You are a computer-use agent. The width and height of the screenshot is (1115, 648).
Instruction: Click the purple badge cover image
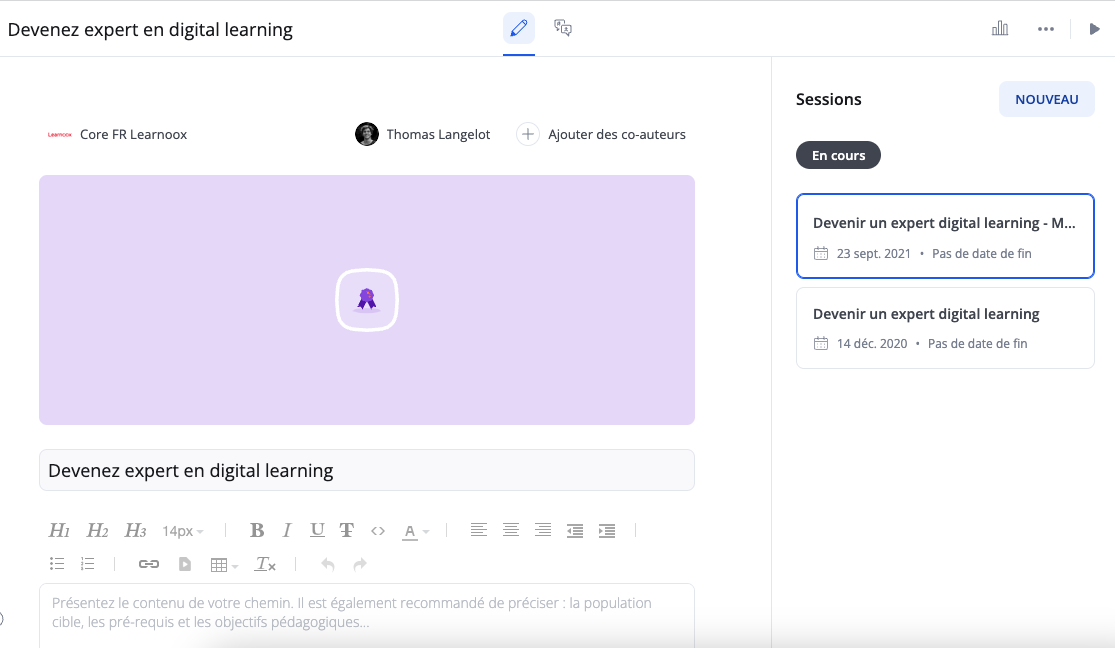(x=367, y=300)
